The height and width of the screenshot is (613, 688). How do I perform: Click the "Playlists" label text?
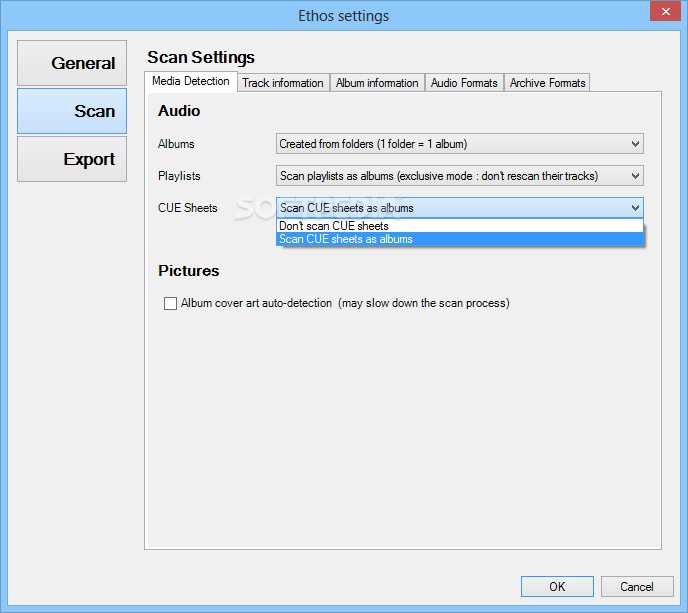(179, 176)
